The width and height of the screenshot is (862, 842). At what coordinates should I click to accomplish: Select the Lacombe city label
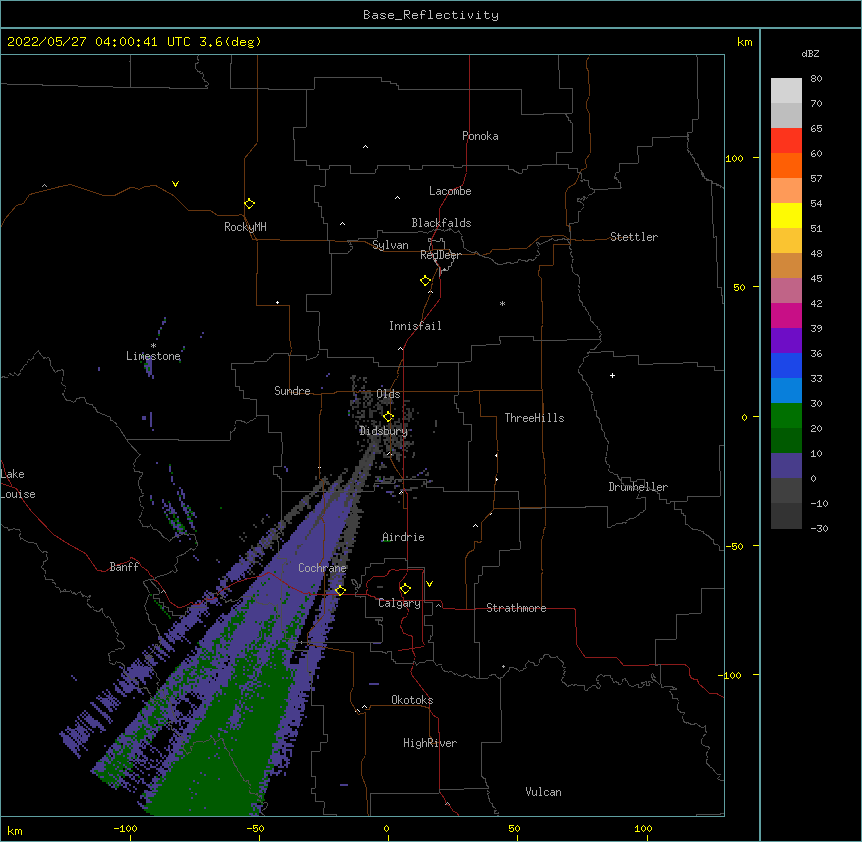(450, 191)
